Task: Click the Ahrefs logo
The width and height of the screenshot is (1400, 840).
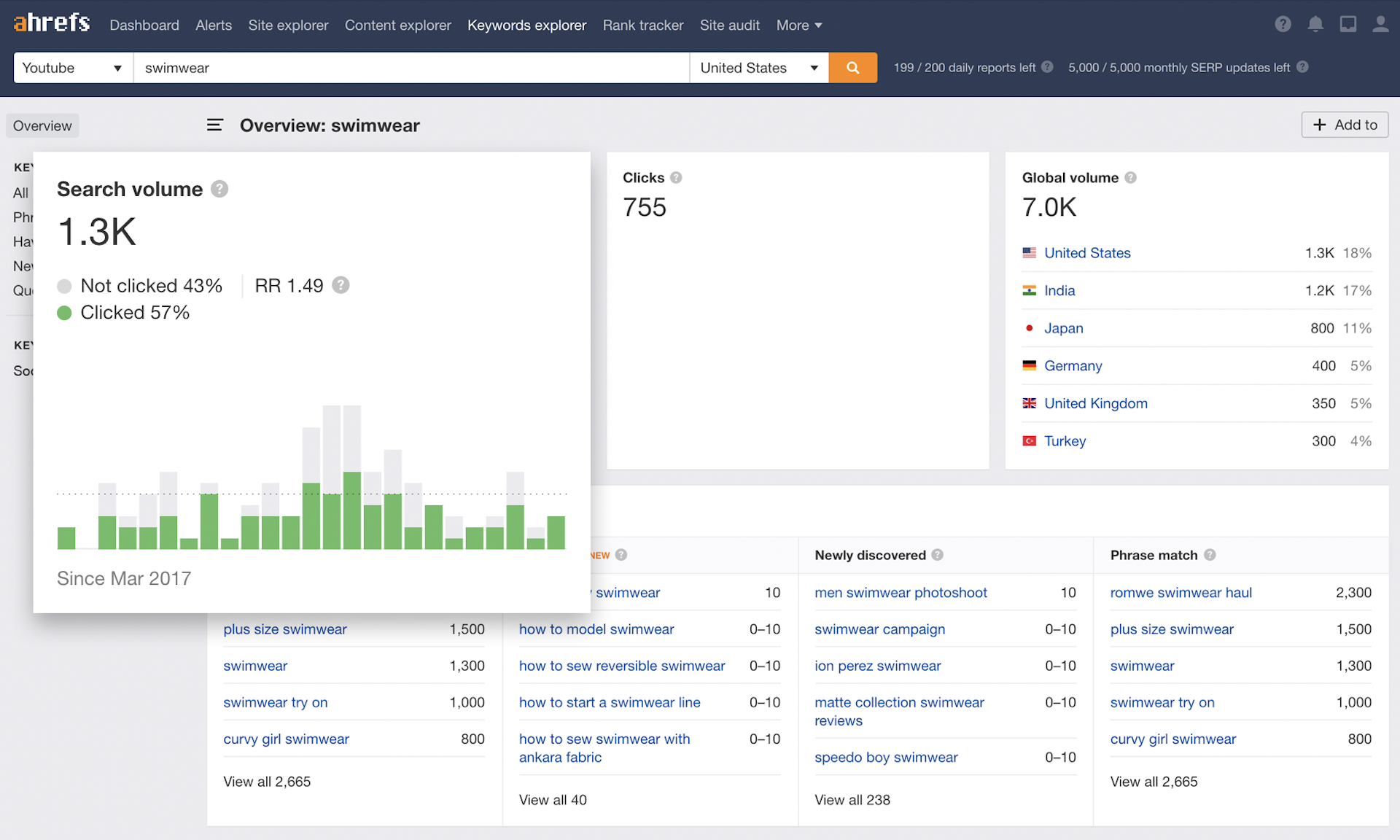Action: click(x=52, y=23)
